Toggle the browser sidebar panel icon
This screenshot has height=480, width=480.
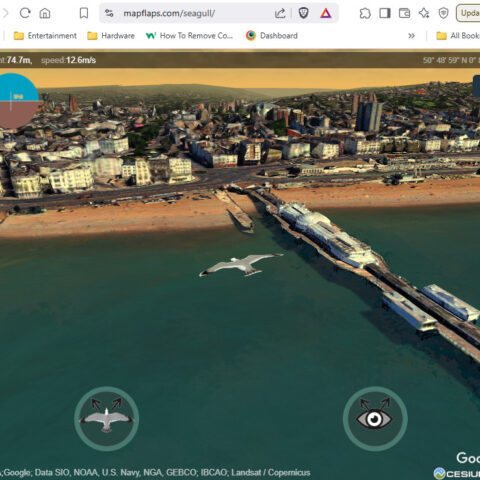(385, 13)
